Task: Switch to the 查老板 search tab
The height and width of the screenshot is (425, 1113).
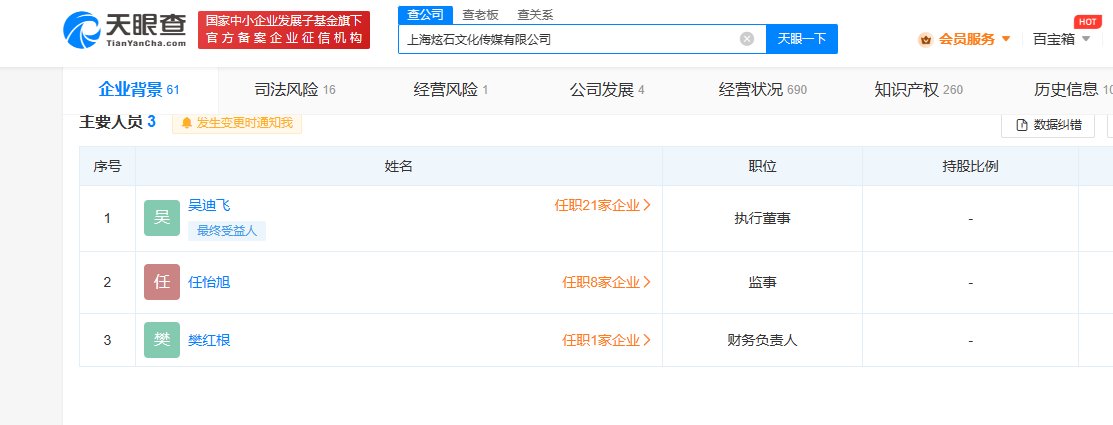Action: pos(480,14)
